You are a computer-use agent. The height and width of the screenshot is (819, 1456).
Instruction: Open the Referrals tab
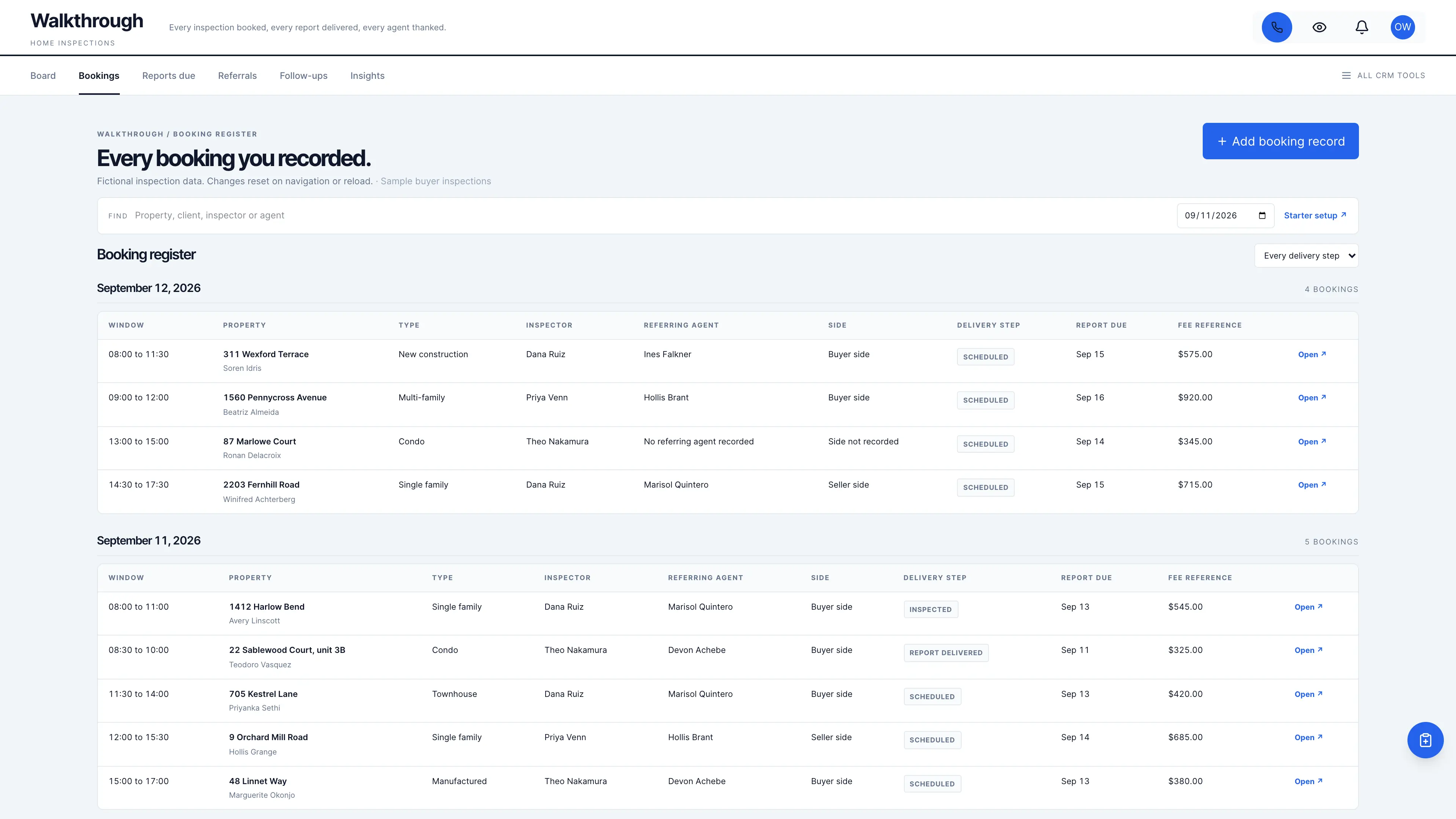237,76
